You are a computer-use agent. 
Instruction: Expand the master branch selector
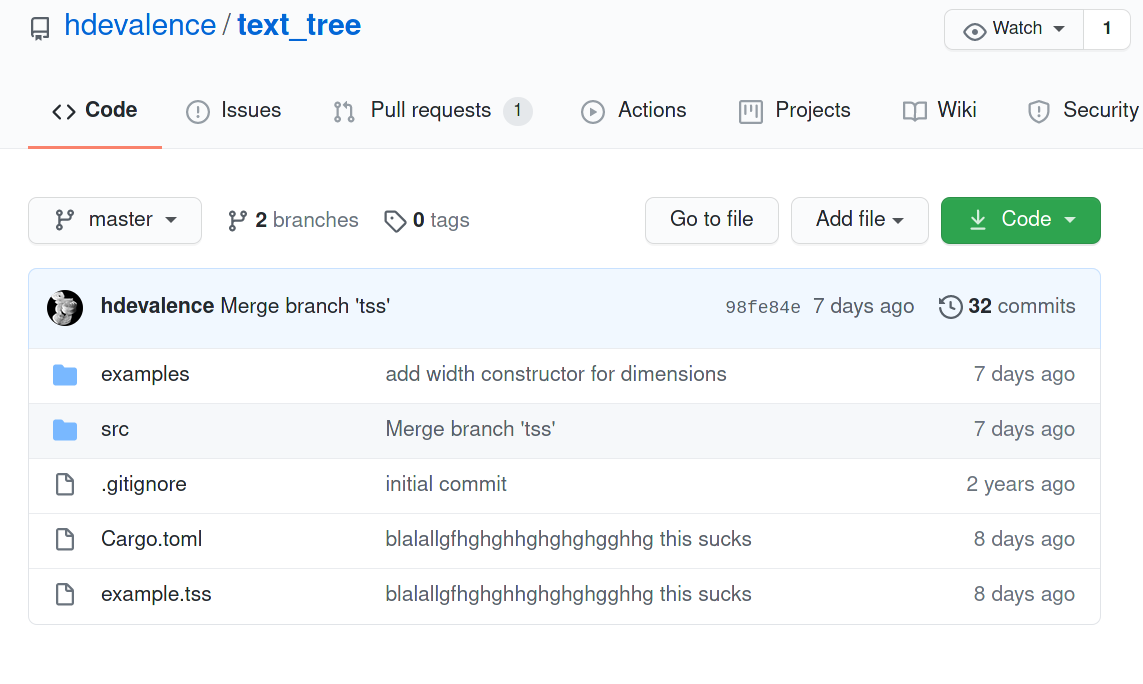tap(115, 220)
